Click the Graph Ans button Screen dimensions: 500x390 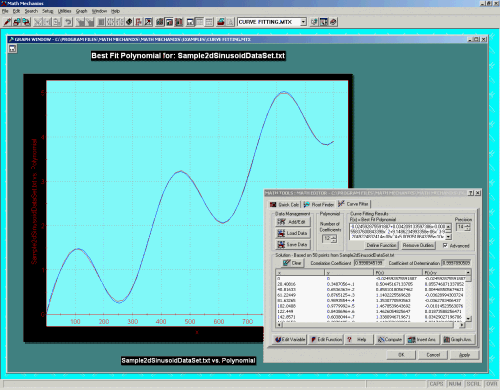point(457,339)
